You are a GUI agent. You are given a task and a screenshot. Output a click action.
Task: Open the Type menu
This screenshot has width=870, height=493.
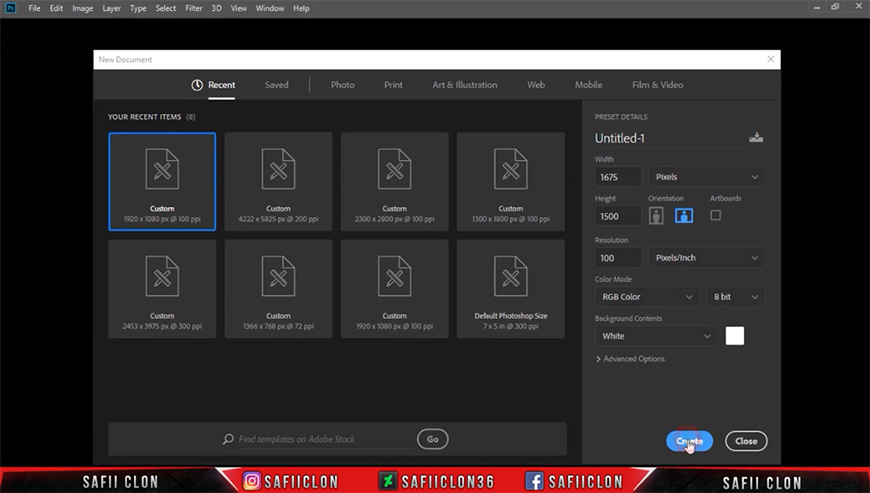[x=138, y=8]
